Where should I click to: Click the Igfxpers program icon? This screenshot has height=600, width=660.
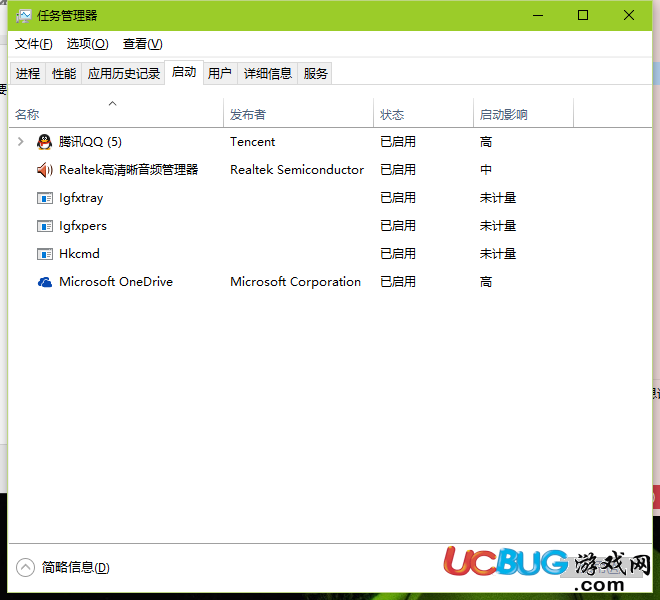(45, 226)
